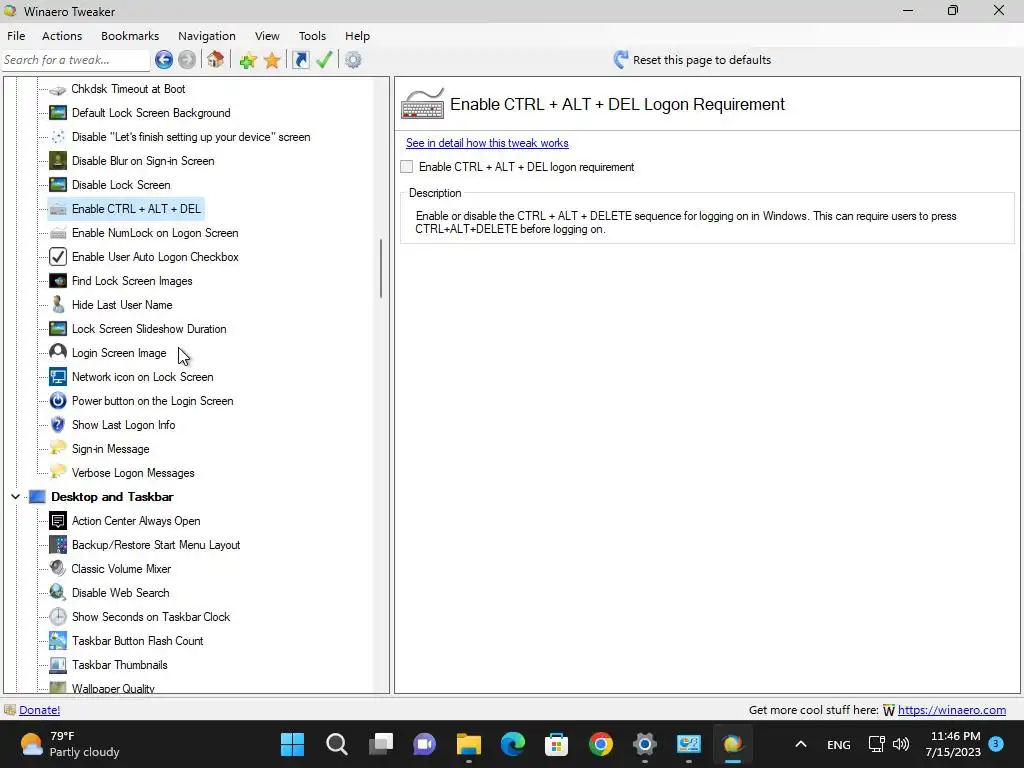Viewport: 1024px width, 768px height.
Task: Open the Tools menu
Action: click(312, 36)
